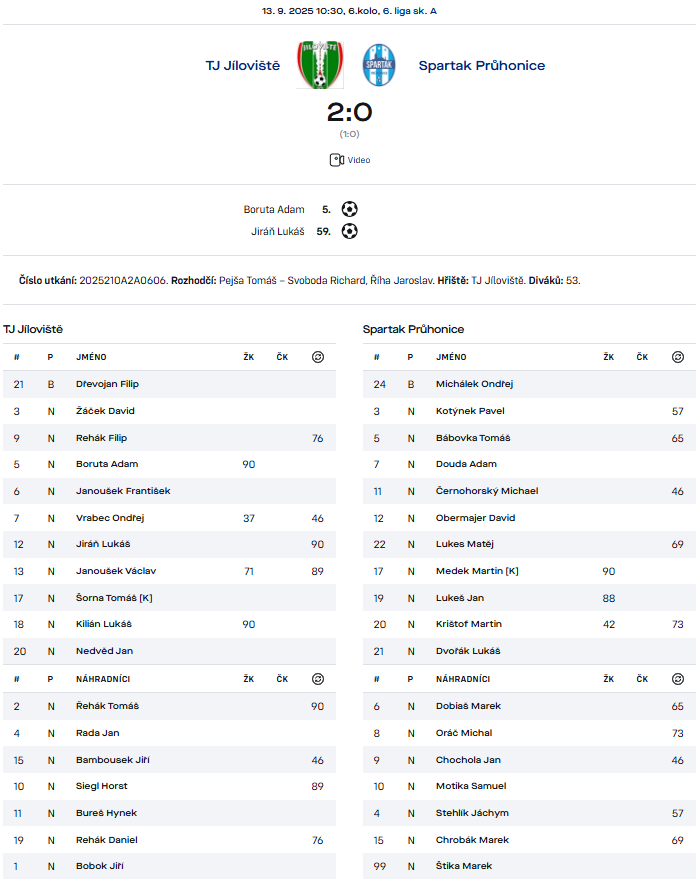Click the goal ball icon beside Jiráň Lukáš

pyautogui.click(x=349, y=231)
